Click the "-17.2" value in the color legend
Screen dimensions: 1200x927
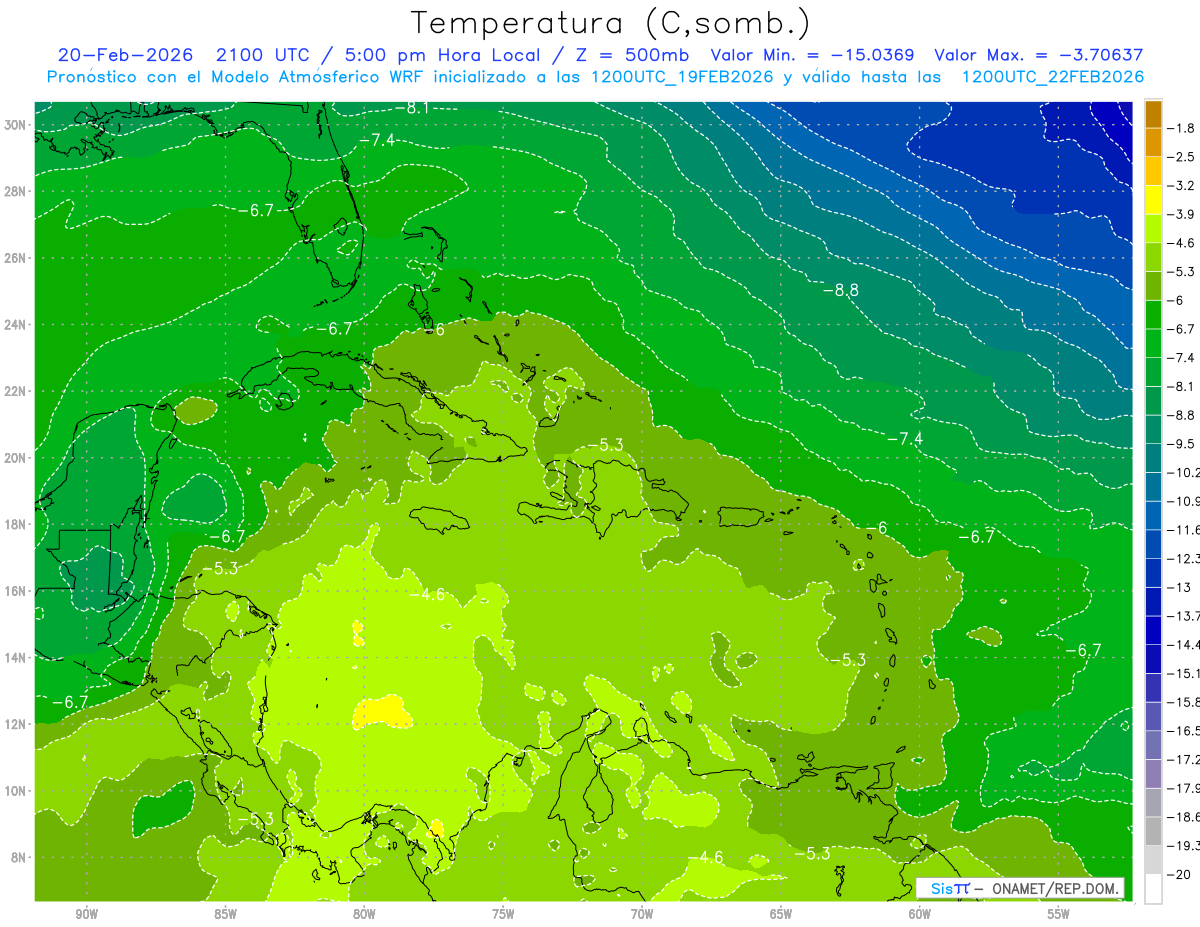pyautogui.click(x=1184, y=759)
